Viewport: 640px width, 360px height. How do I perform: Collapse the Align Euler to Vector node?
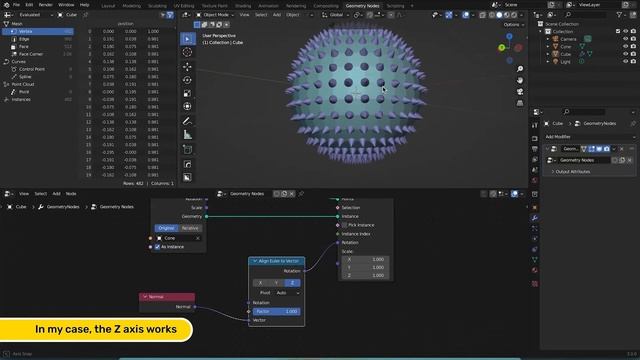tap(255, 261)
